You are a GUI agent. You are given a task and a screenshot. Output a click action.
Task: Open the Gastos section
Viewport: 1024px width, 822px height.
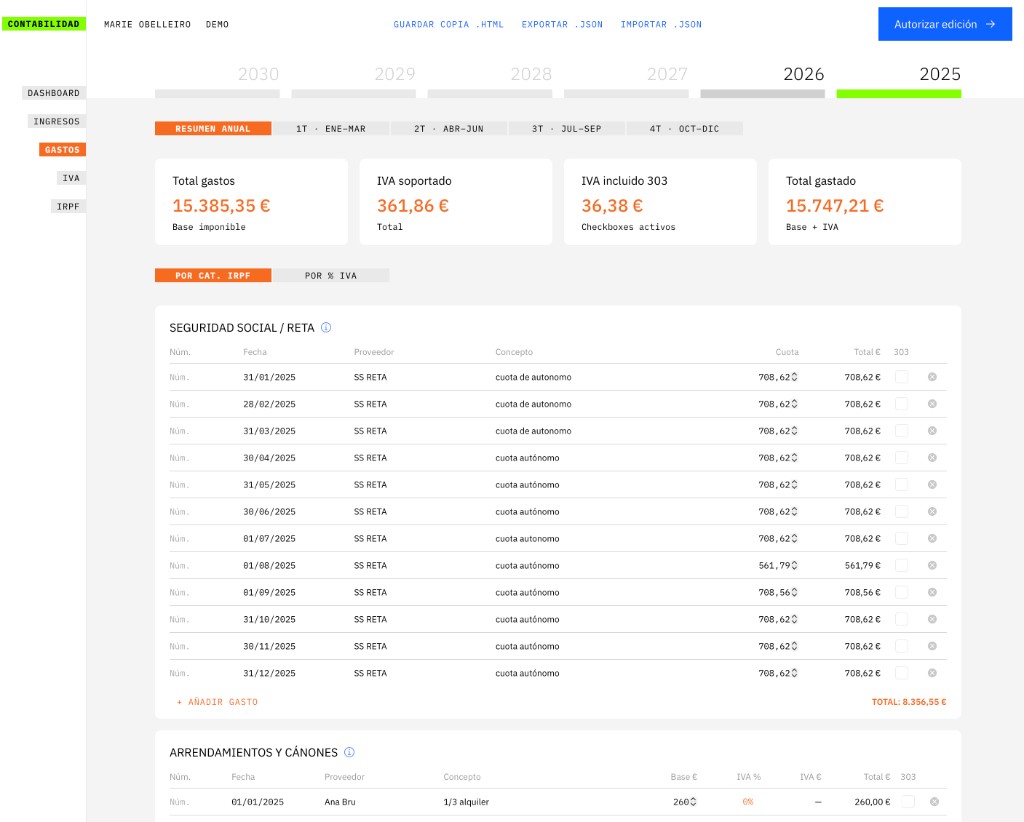tap(62, 150)
